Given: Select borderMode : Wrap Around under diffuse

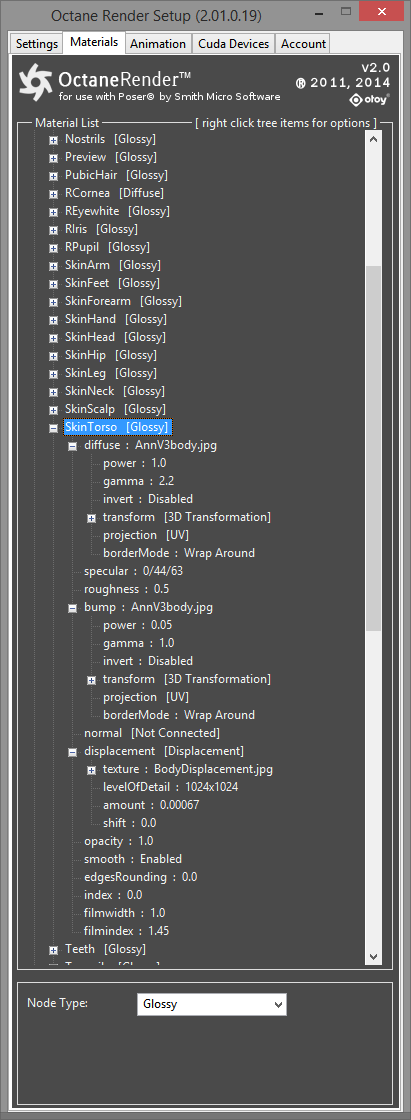Looking at the screenshot, I should coord(179,553).
